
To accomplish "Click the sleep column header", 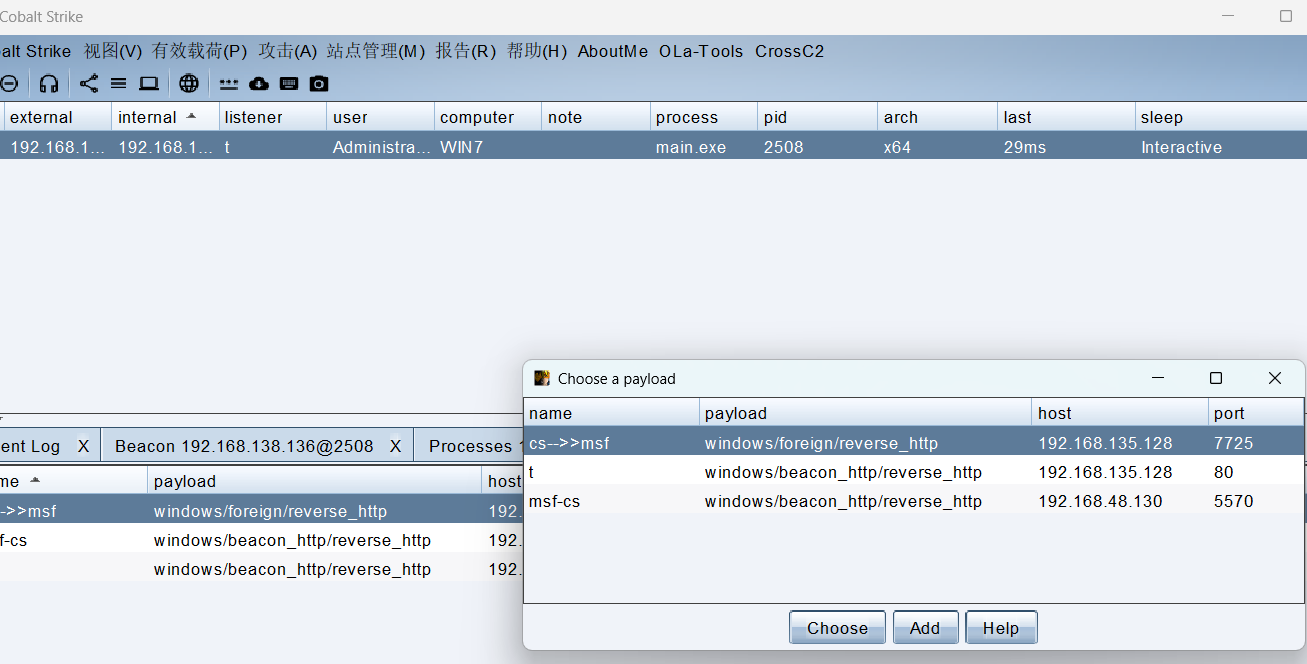I will coord(1222,117).
